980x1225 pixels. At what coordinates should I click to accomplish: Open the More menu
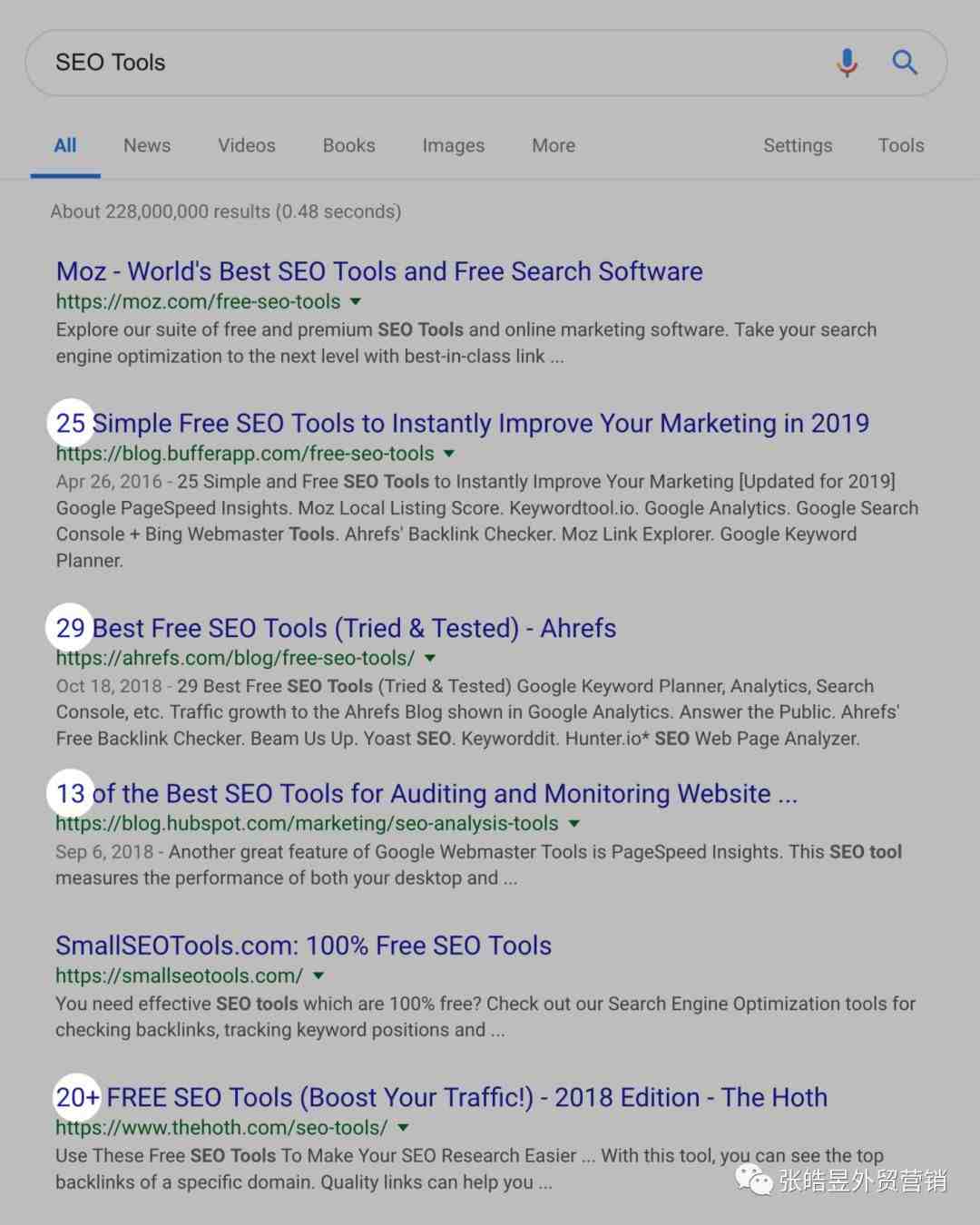[x=554, y=145]
